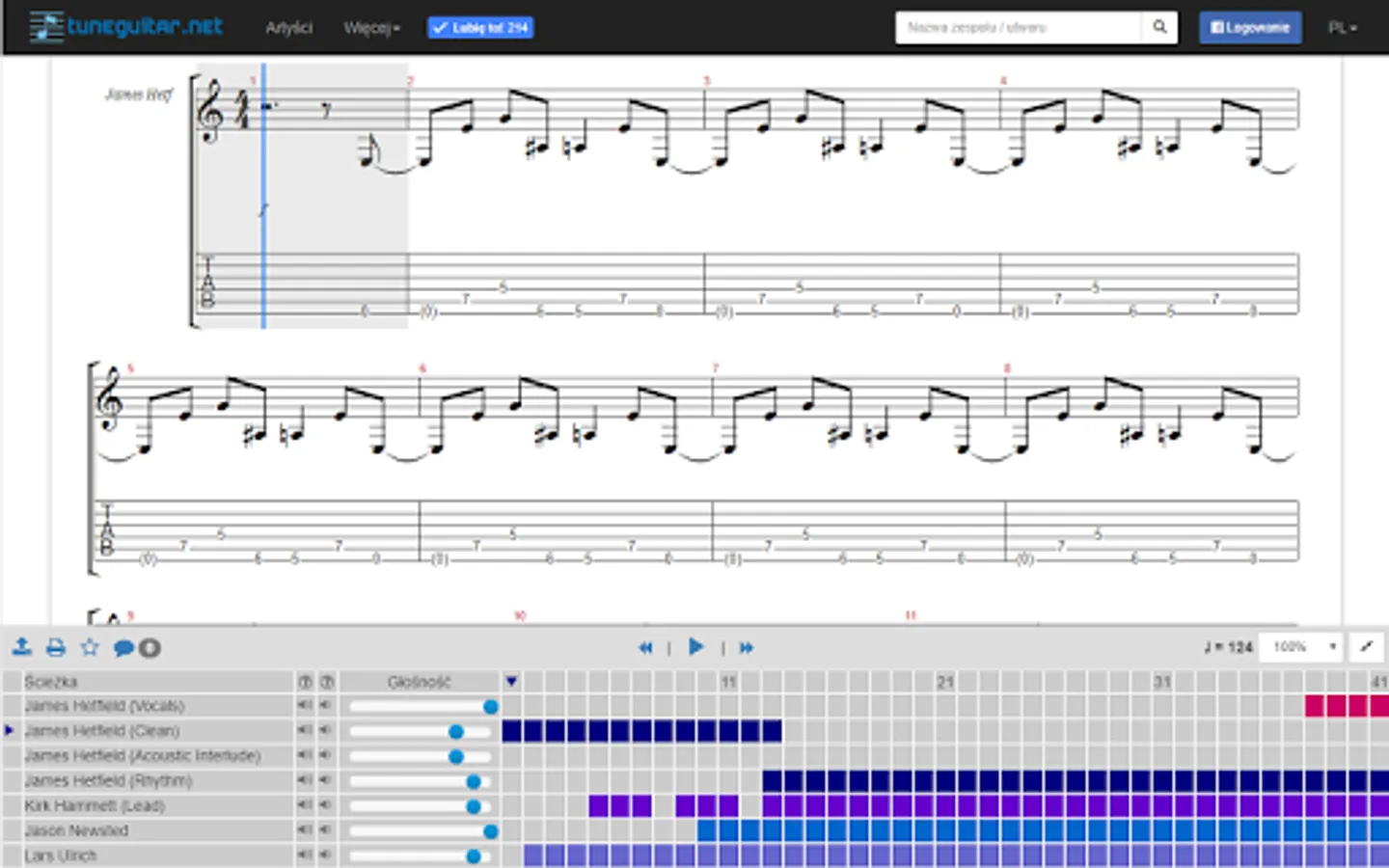
Task: Adjust volume slider for Lars Ulrich
Action: (x=421, y=856)
